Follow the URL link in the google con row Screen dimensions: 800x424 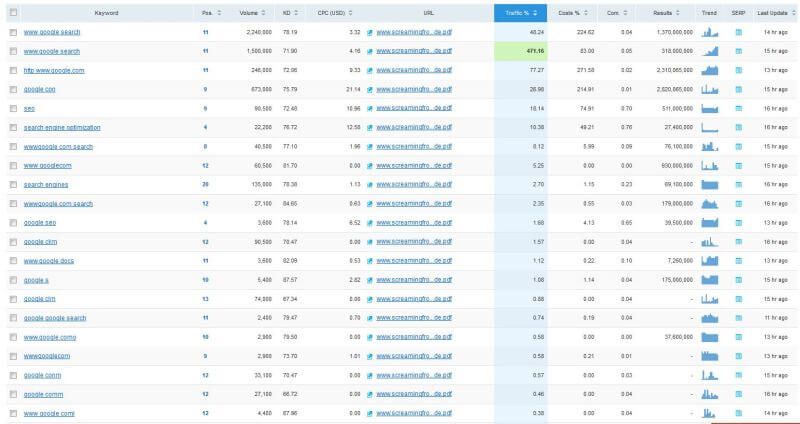pyautogui.click(x=414, y=89)
